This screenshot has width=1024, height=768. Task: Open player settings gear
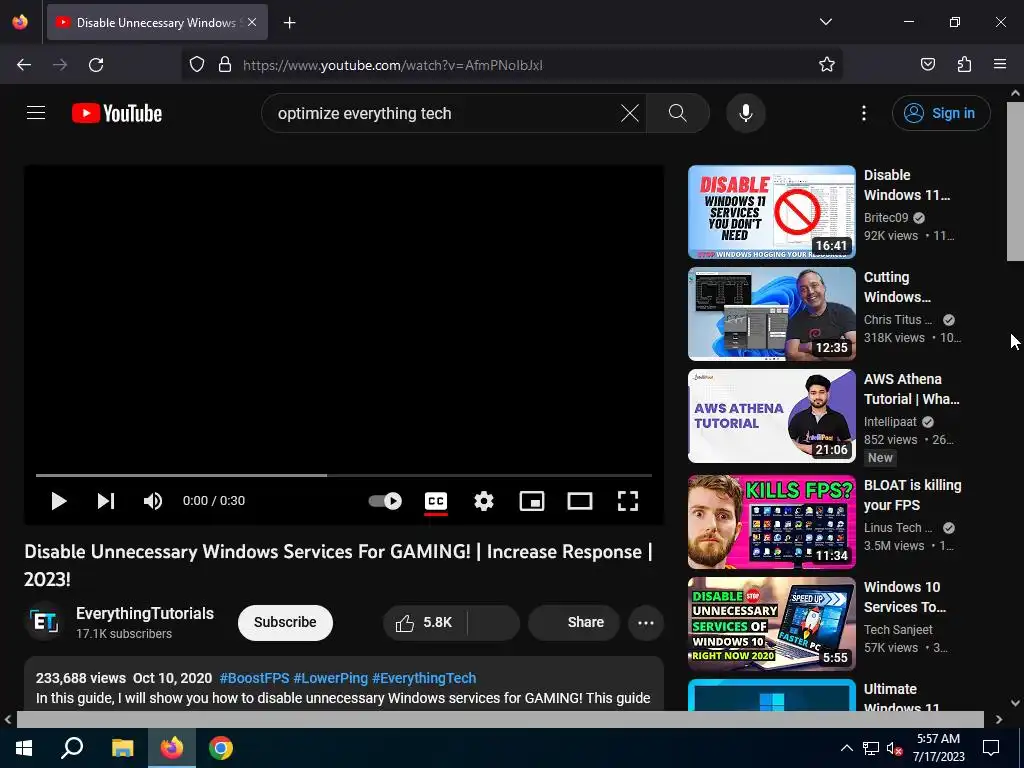click(x=484, y=501)
